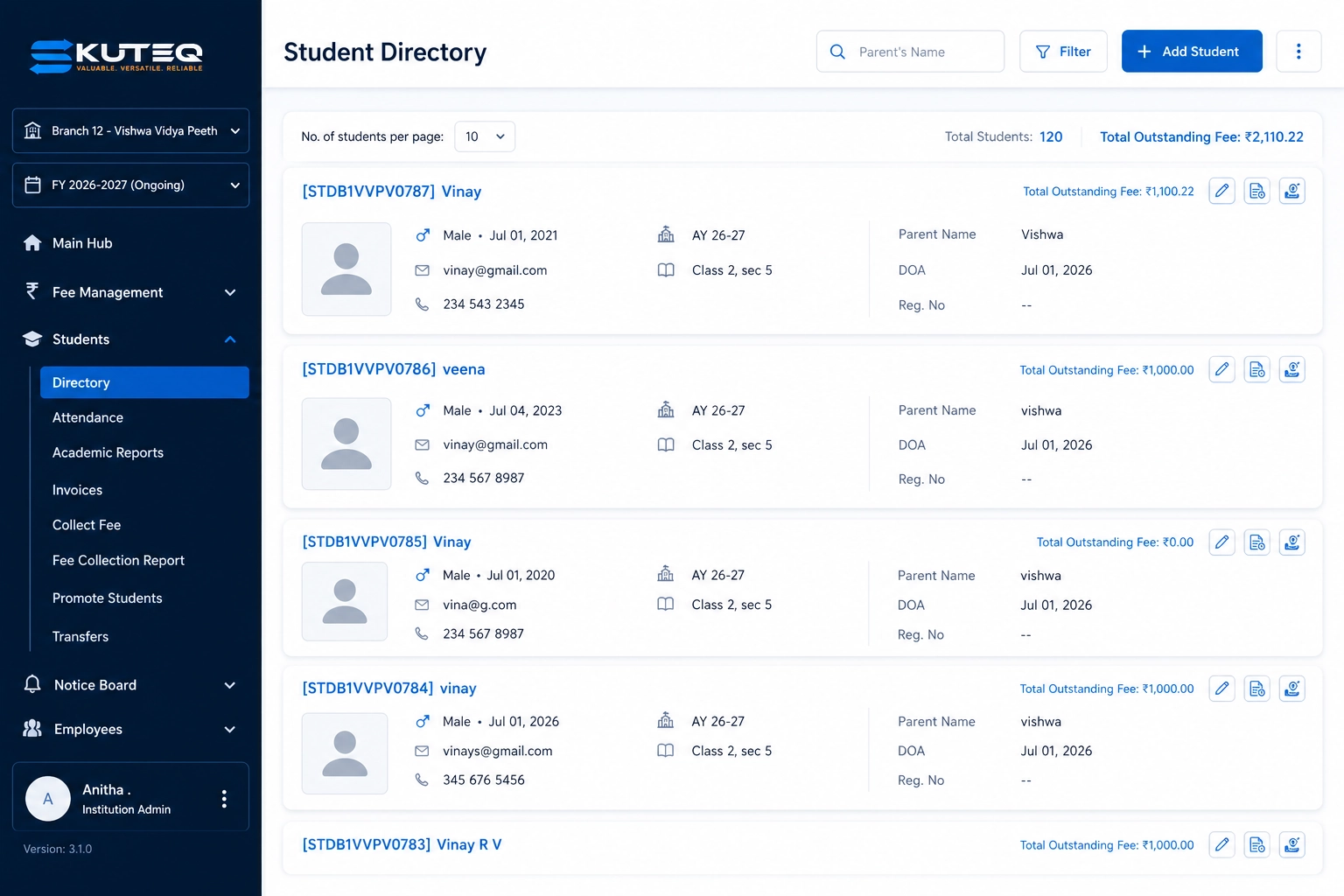Click the Filter button

pyautogui.click(x=1063, y=52)
